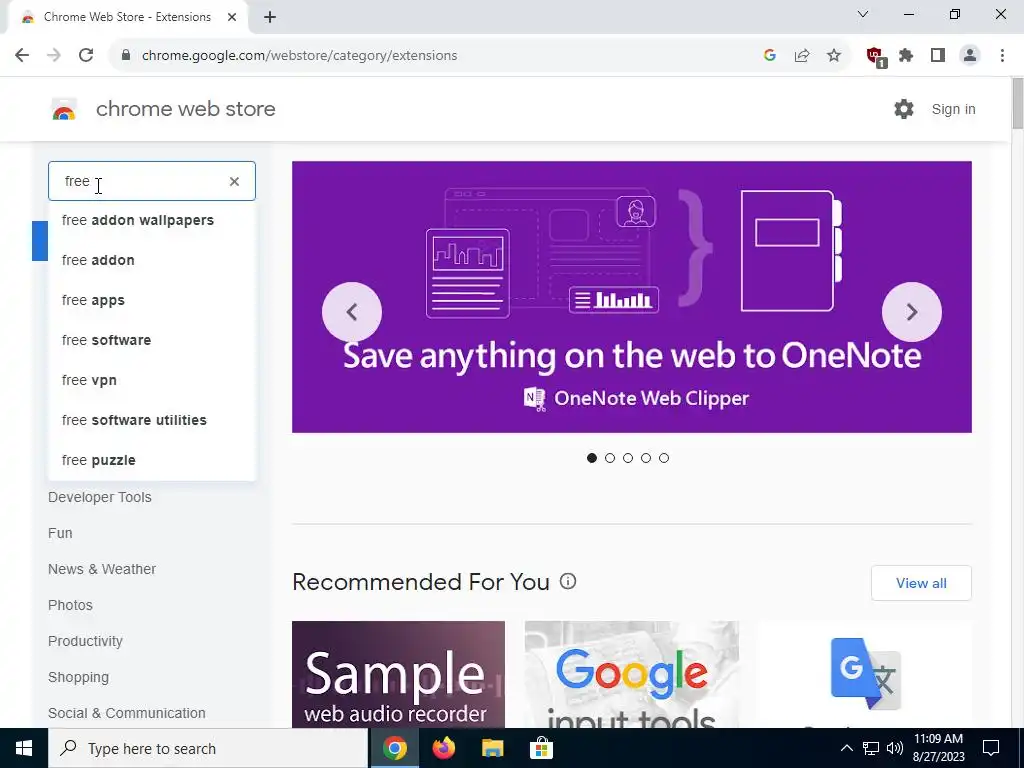Open the volume tray icon

tap(895, 748)
